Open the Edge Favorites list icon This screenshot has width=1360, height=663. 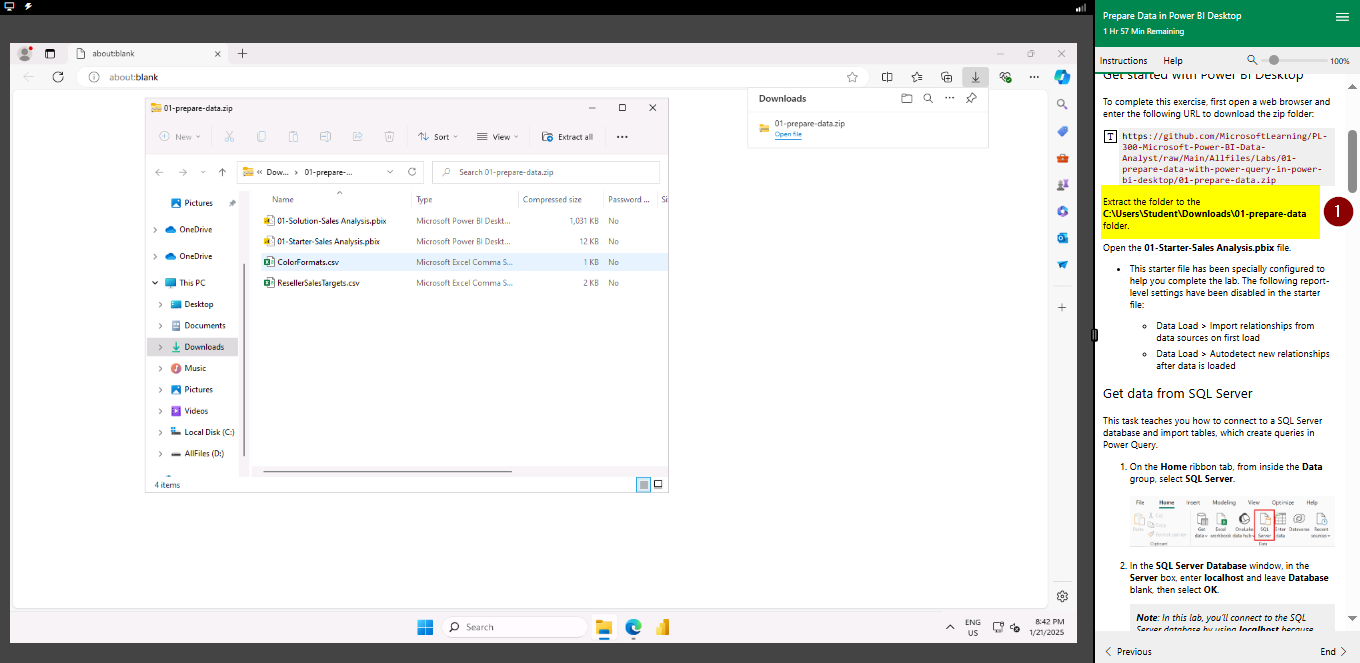pyautogui.click(x=917, y=77)
